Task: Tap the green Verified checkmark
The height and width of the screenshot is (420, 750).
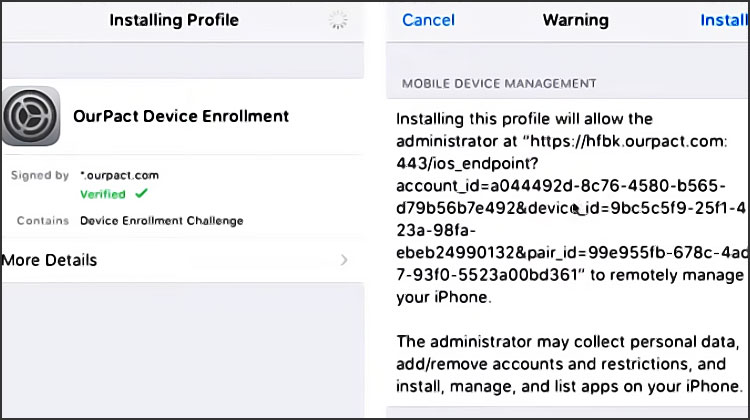Action: (141, 193)
